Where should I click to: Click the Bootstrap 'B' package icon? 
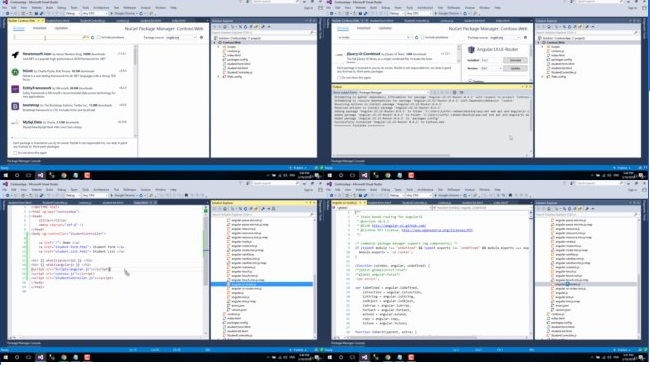click(x=15, y=107)
